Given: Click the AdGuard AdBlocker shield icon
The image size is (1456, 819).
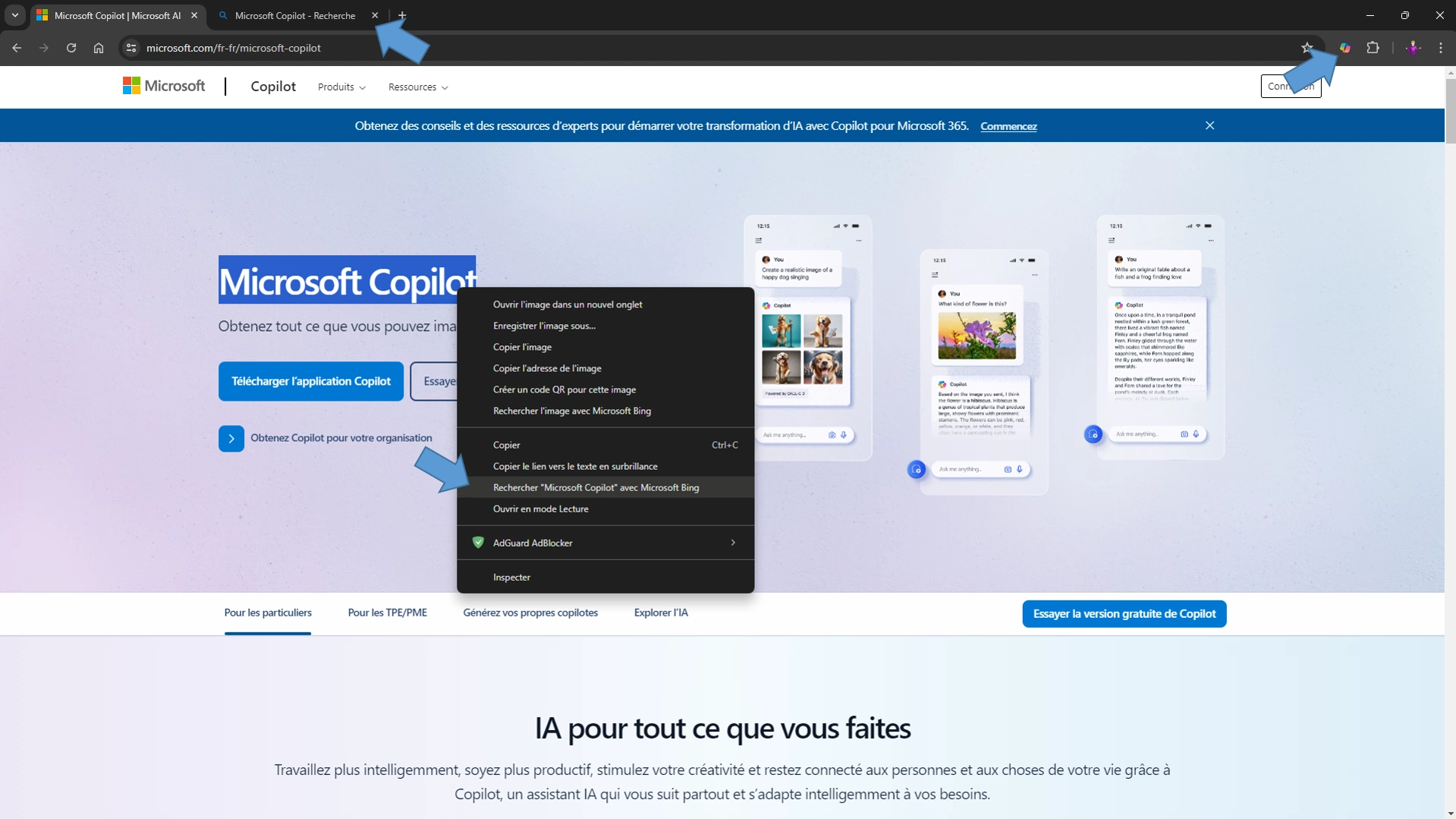Looking at the screenshot, I should pos(478,542).
